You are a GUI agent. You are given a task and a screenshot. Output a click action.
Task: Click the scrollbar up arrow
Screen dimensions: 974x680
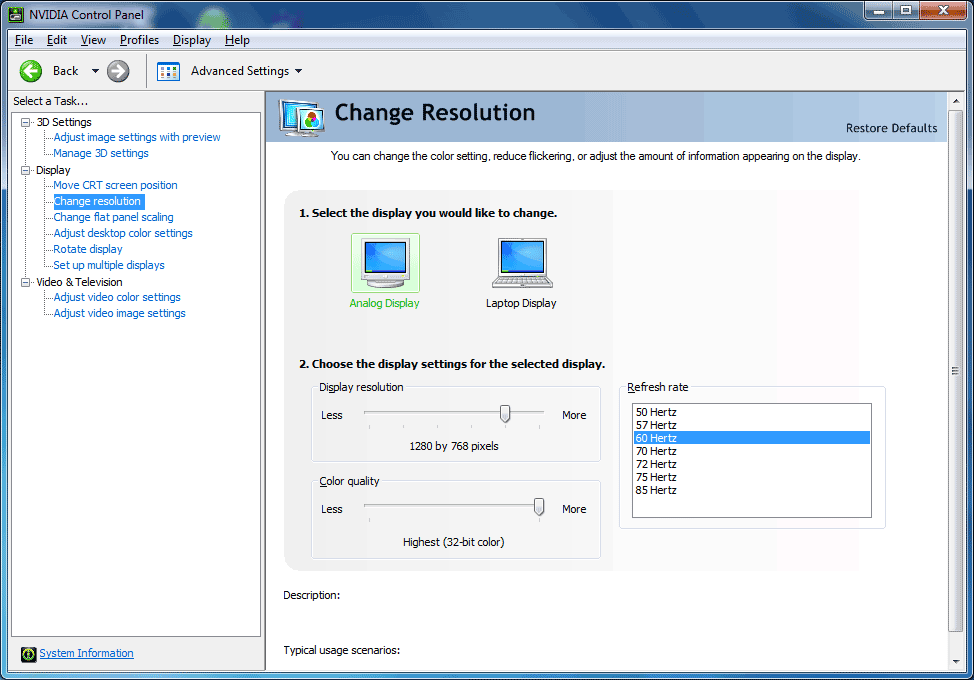[956, 101]
